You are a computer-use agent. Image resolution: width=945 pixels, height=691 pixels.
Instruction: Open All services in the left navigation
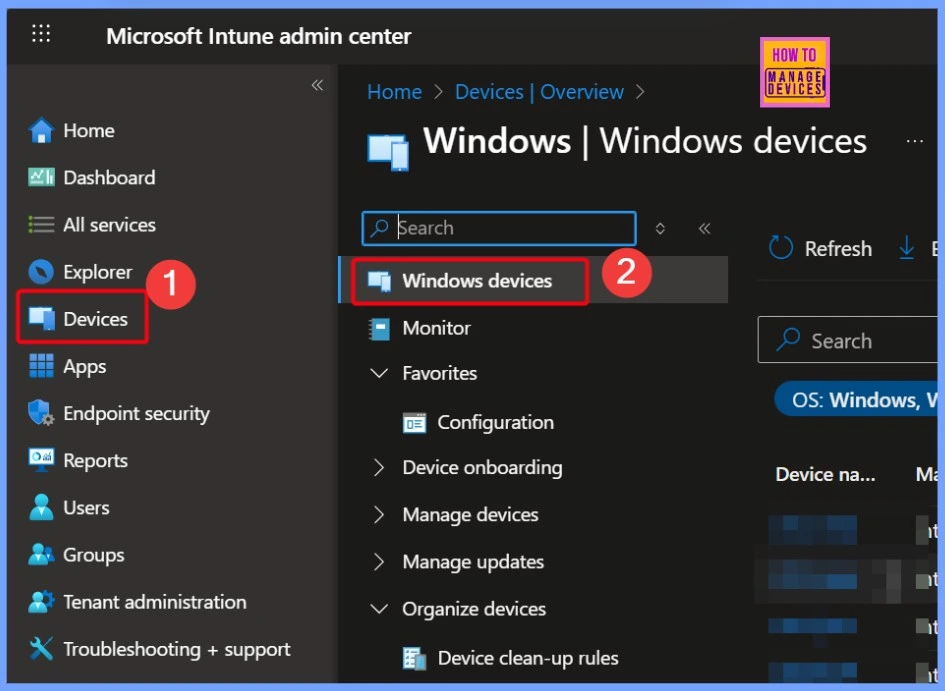[x=109, y=225]
